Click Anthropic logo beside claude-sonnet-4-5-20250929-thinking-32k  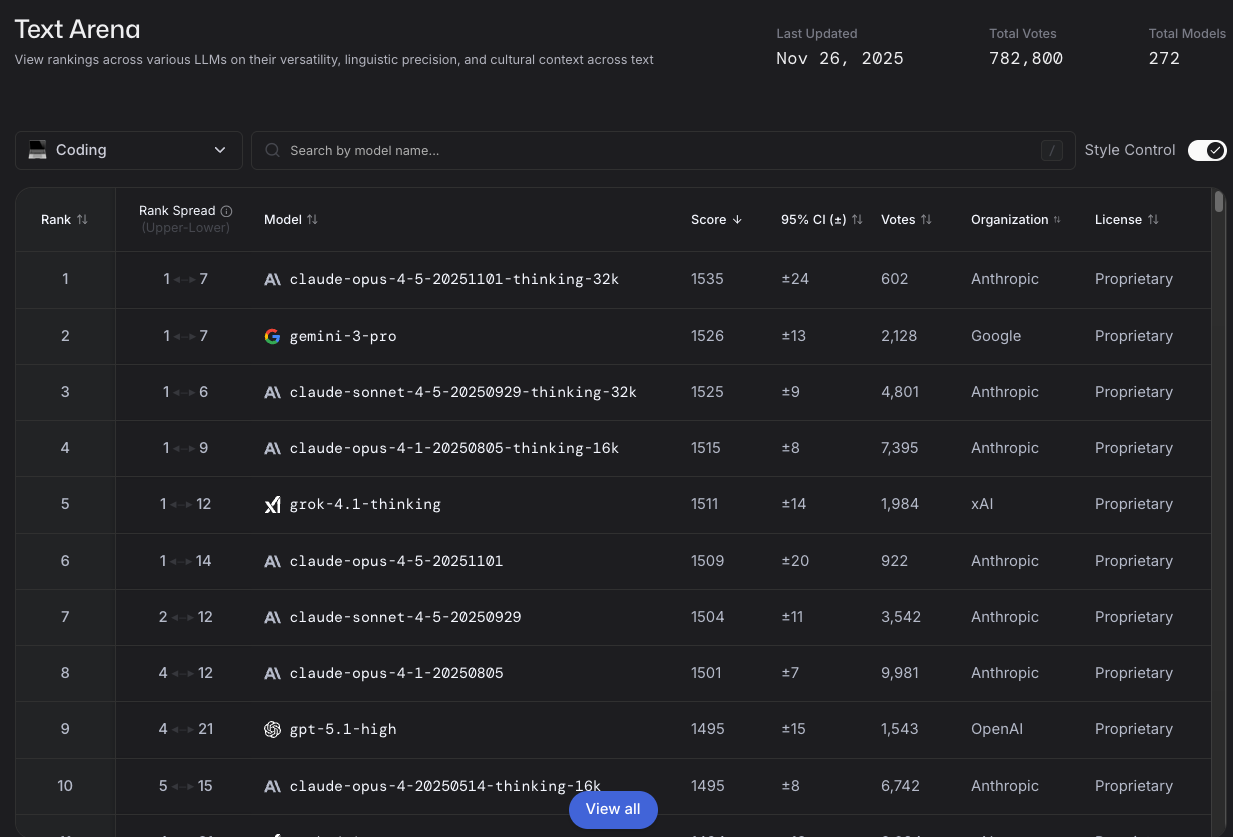click(x=272, y=392)
